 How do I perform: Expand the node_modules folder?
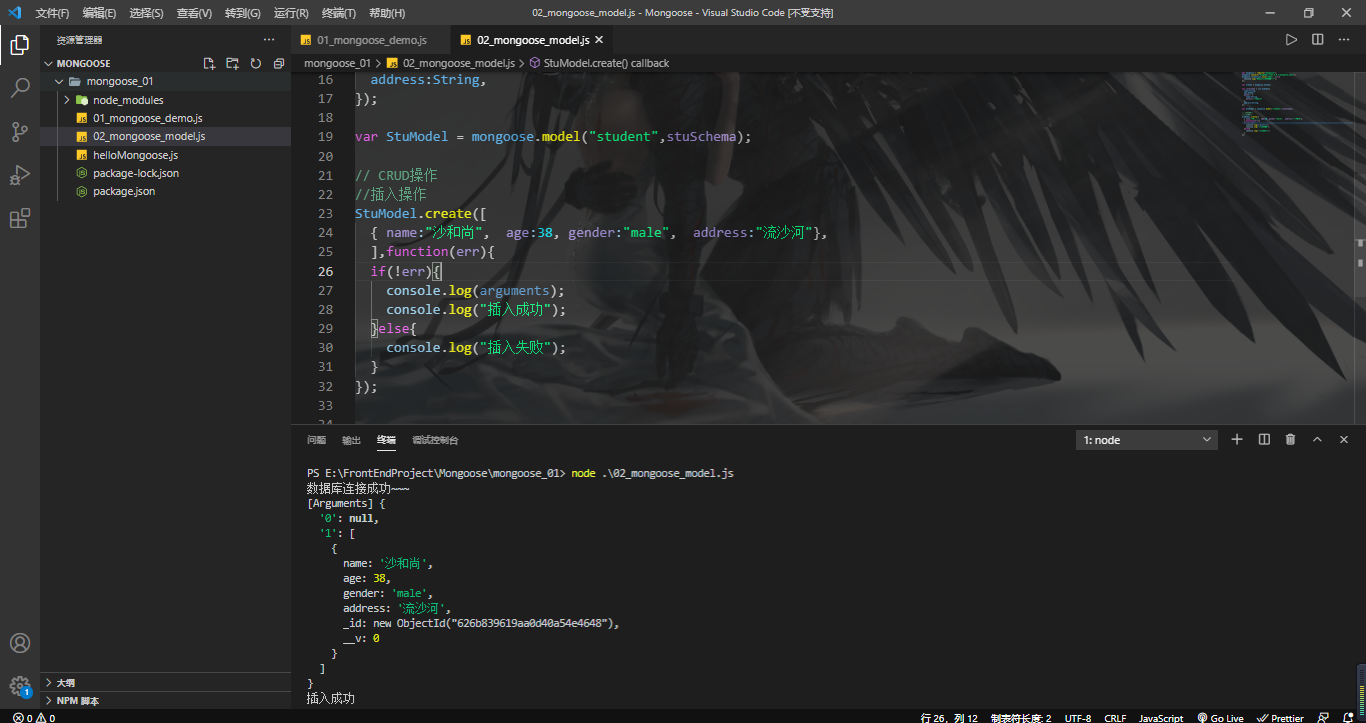coord(165,100)
